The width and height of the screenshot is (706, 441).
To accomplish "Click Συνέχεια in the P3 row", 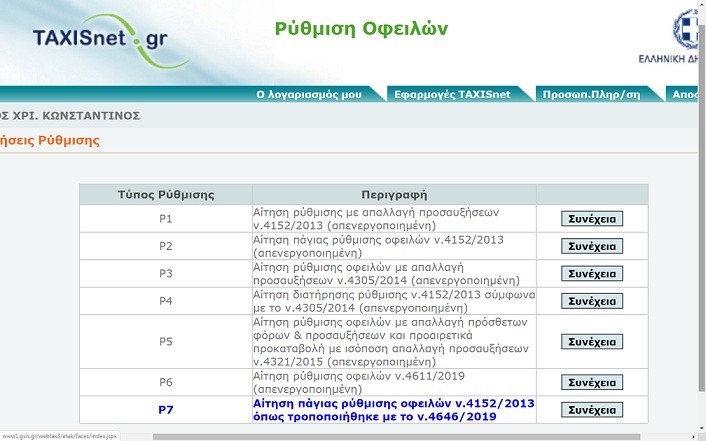I will (591, 274).
